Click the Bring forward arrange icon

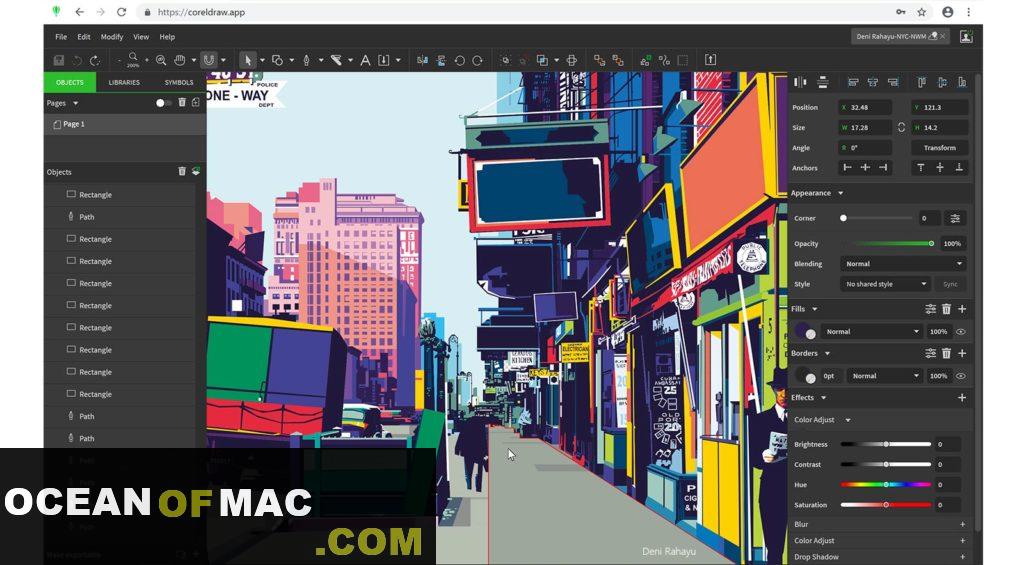[x=600, y=60]
